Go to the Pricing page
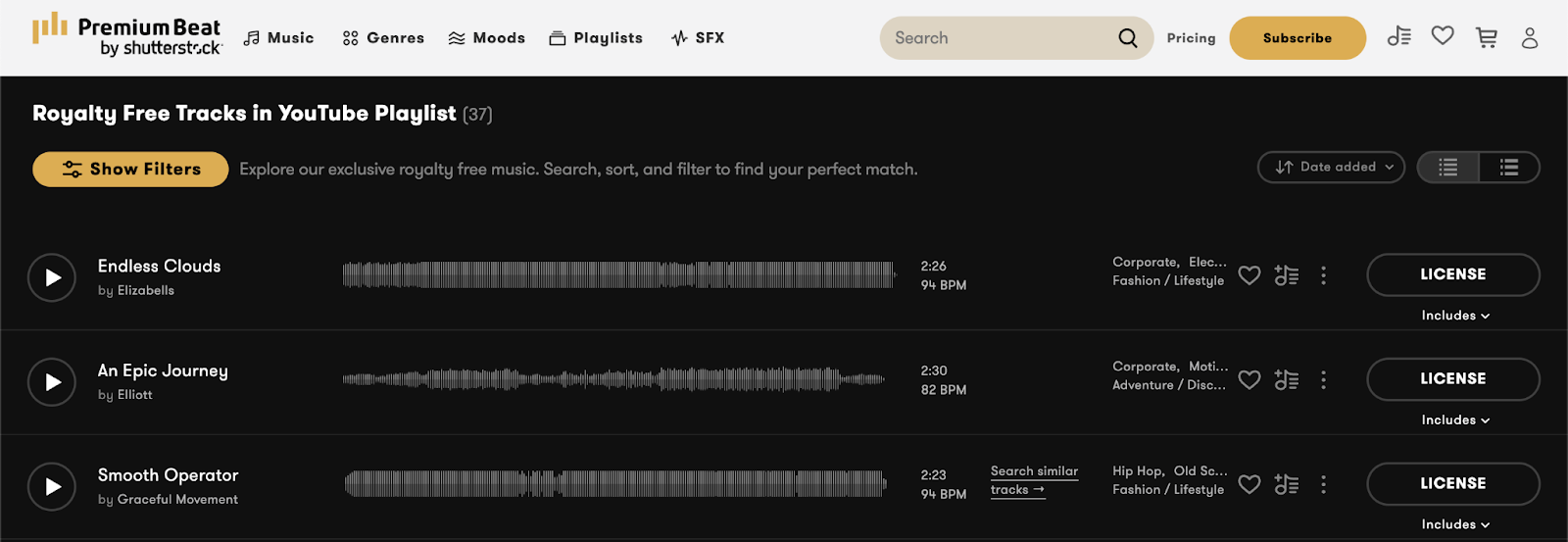Viewport: 1568px width, 542px height. click(1191, 38)
